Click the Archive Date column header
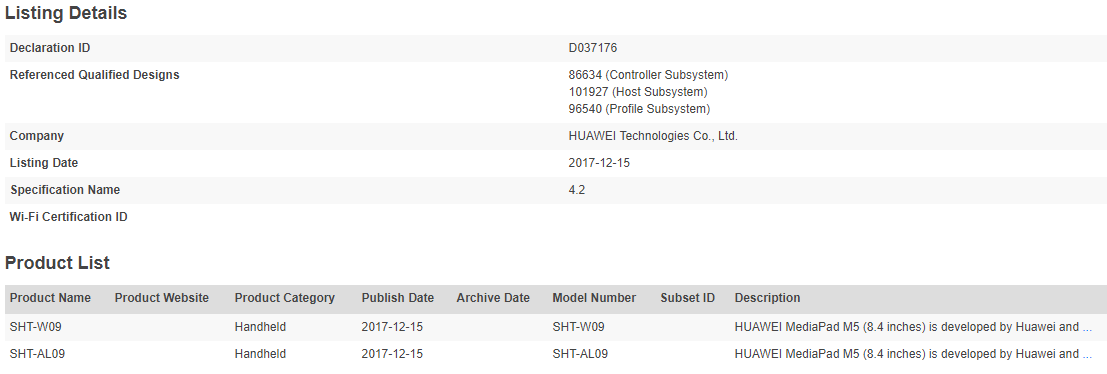This screenshot has height=374, width=1107. click(493, 298)
